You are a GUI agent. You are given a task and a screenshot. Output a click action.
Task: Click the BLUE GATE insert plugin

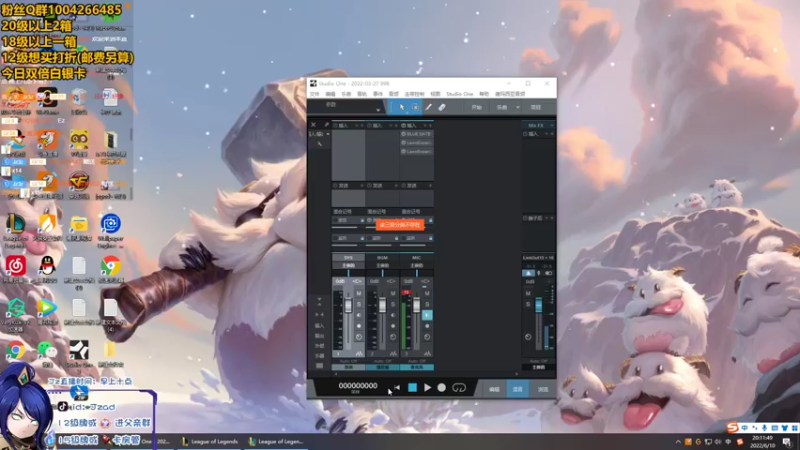click(x=417, y=134)
